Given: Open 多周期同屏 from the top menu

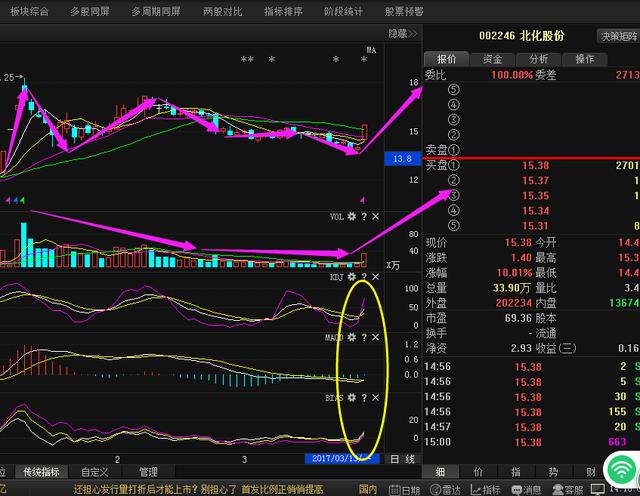Looking at the screenshot, I should tap(156, 11).
